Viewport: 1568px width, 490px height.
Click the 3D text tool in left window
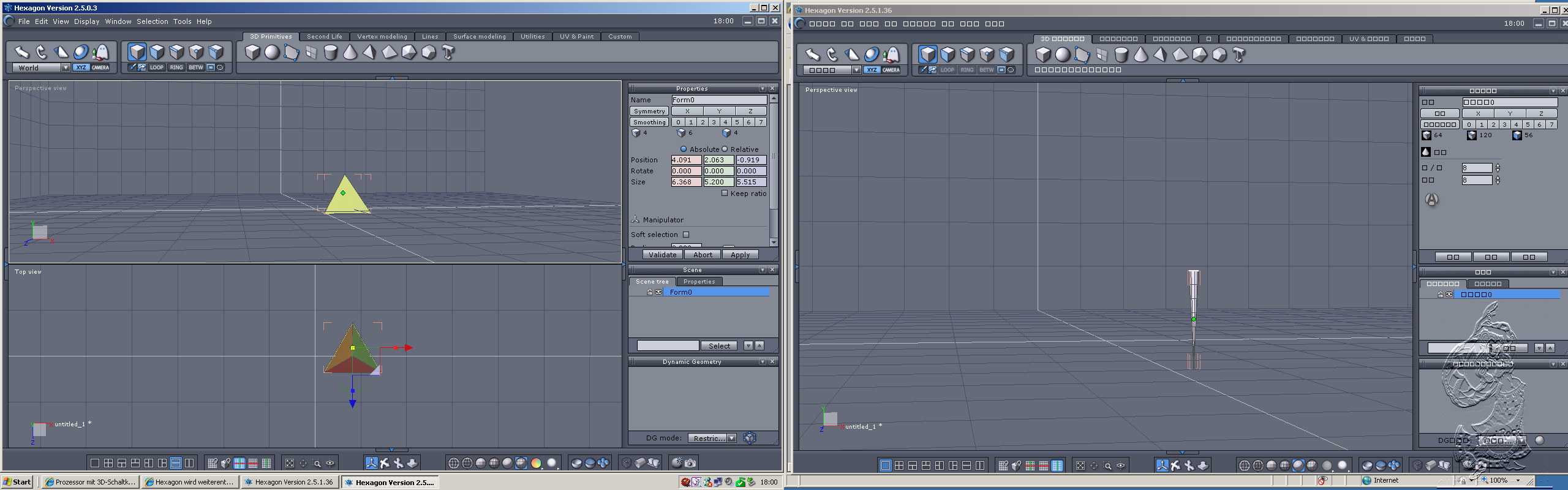[448, 53]
